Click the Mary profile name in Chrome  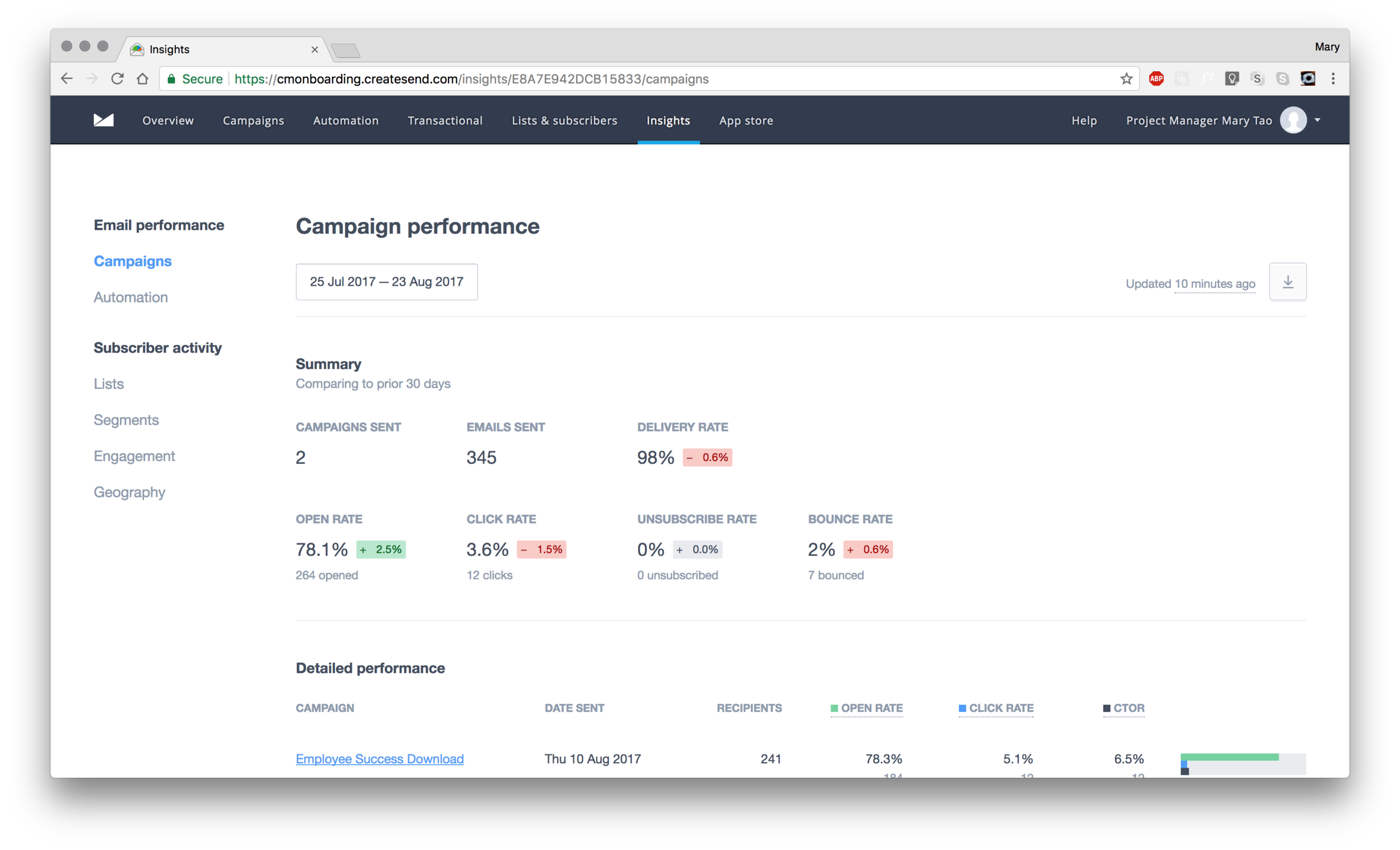1327,47
